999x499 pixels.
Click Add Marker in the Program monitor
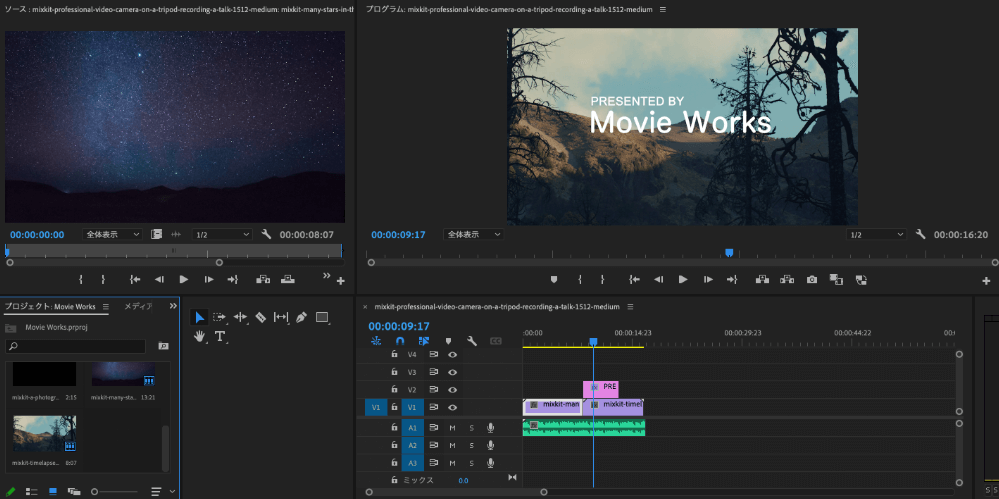click(554, 279)
